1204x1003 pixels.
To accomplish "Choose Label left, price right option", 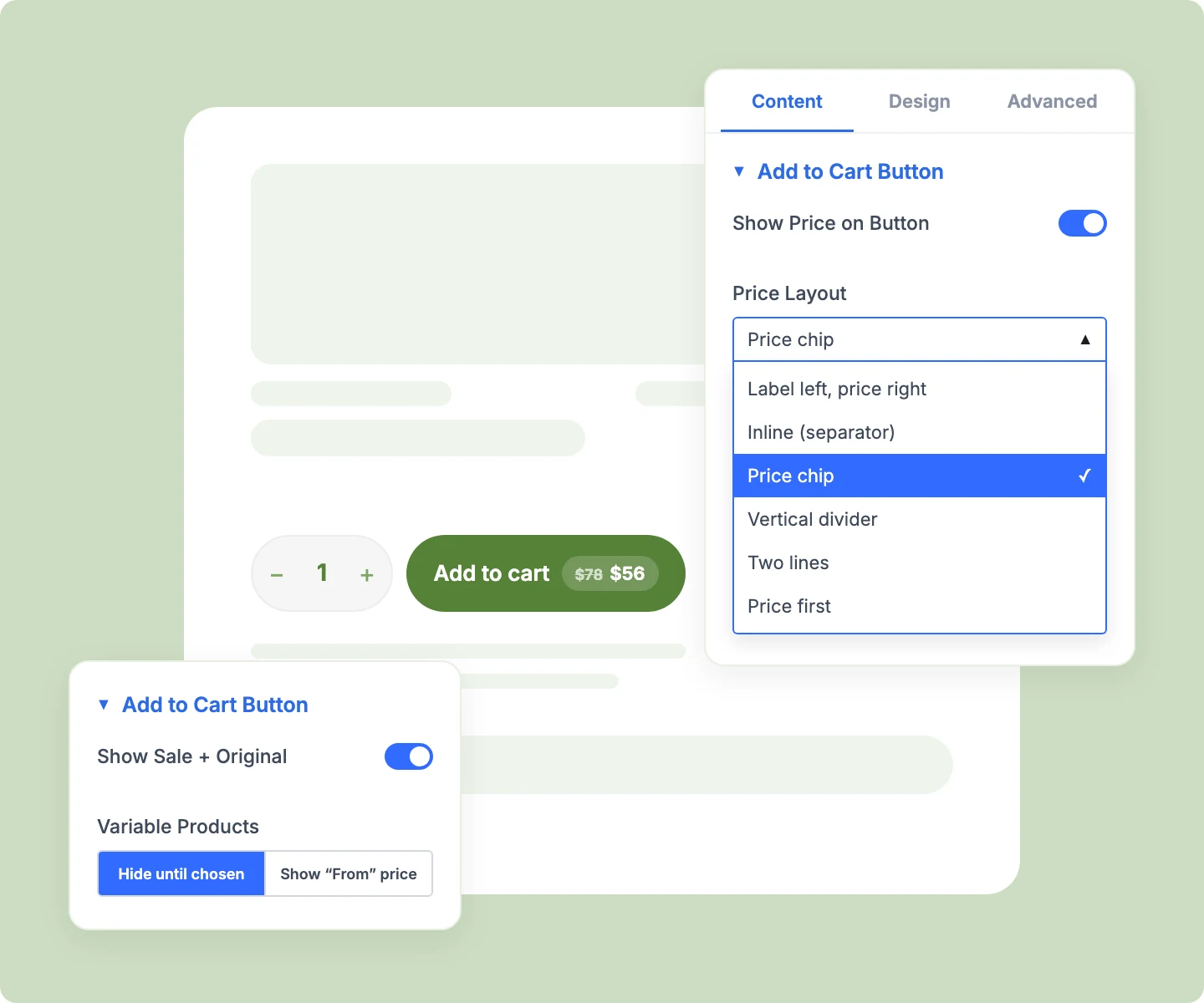I will pos(920,389).
